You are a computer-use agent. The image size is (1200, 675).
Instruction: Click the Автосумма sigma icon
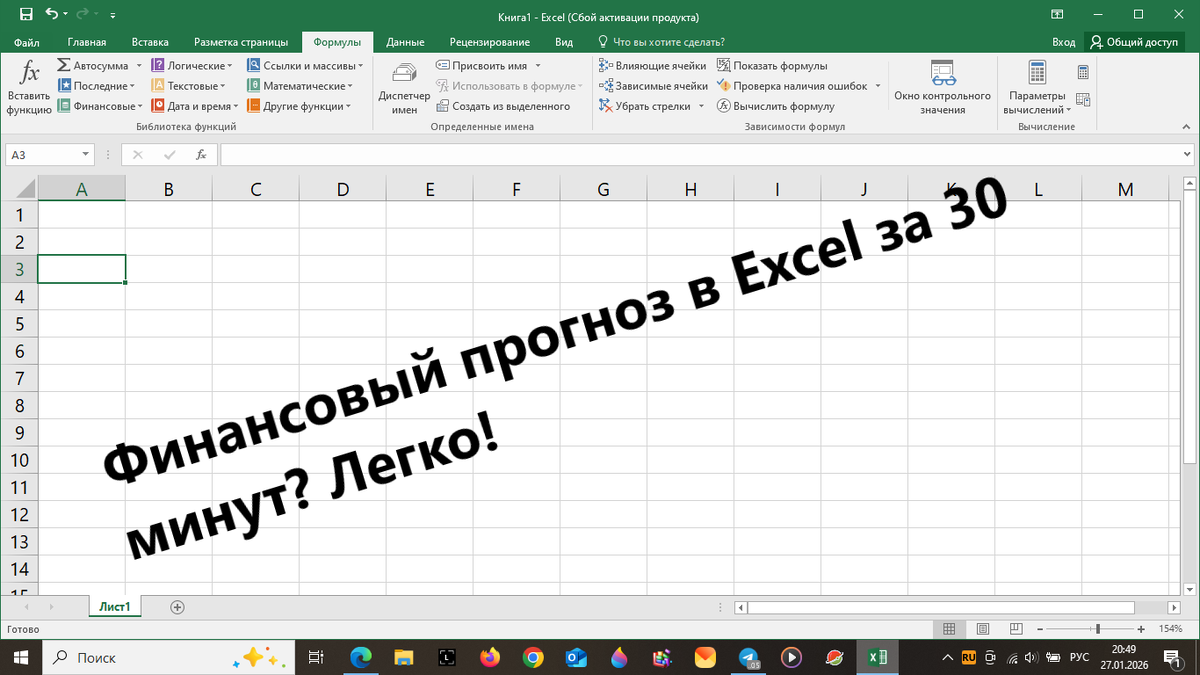tap(64, 65)
